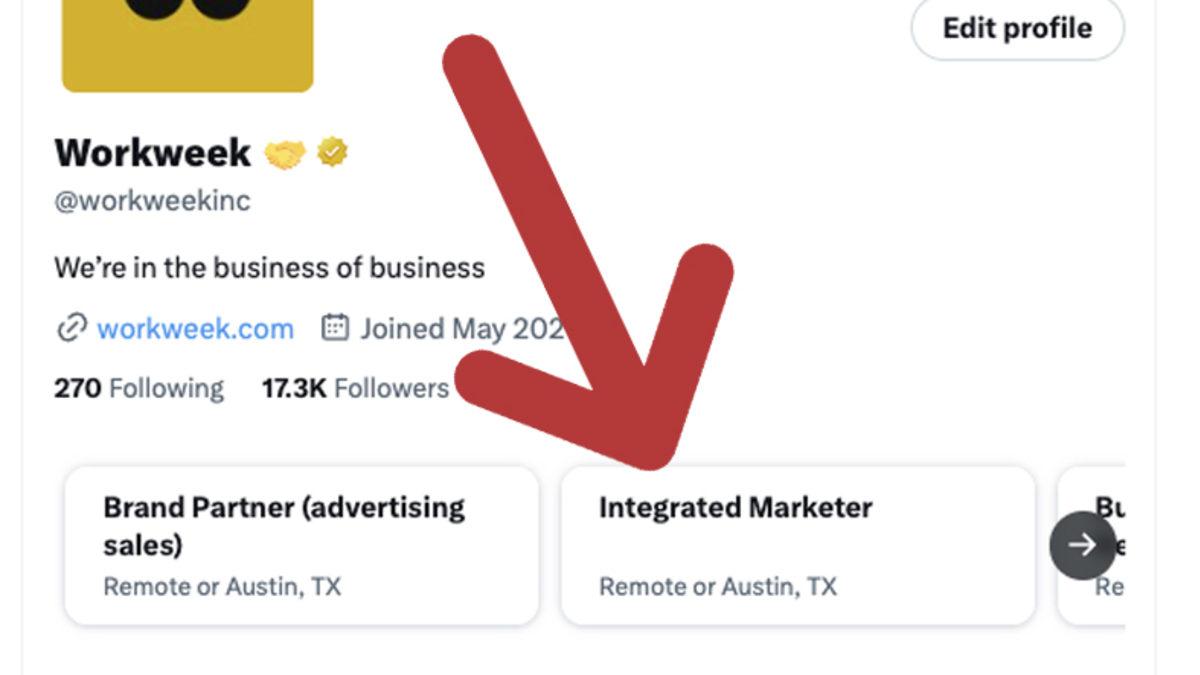
Task: Click the Edit profile button
Action: [1017, 28]
